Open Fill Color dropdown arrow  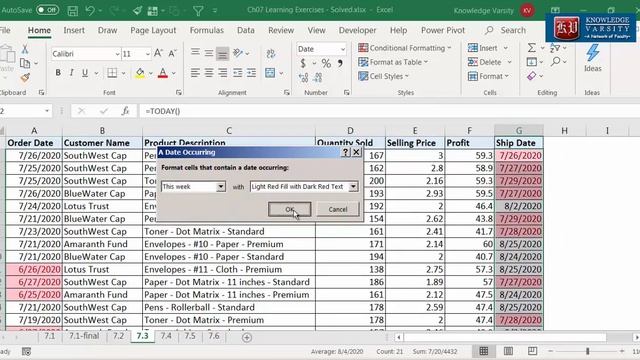point(151,73)
